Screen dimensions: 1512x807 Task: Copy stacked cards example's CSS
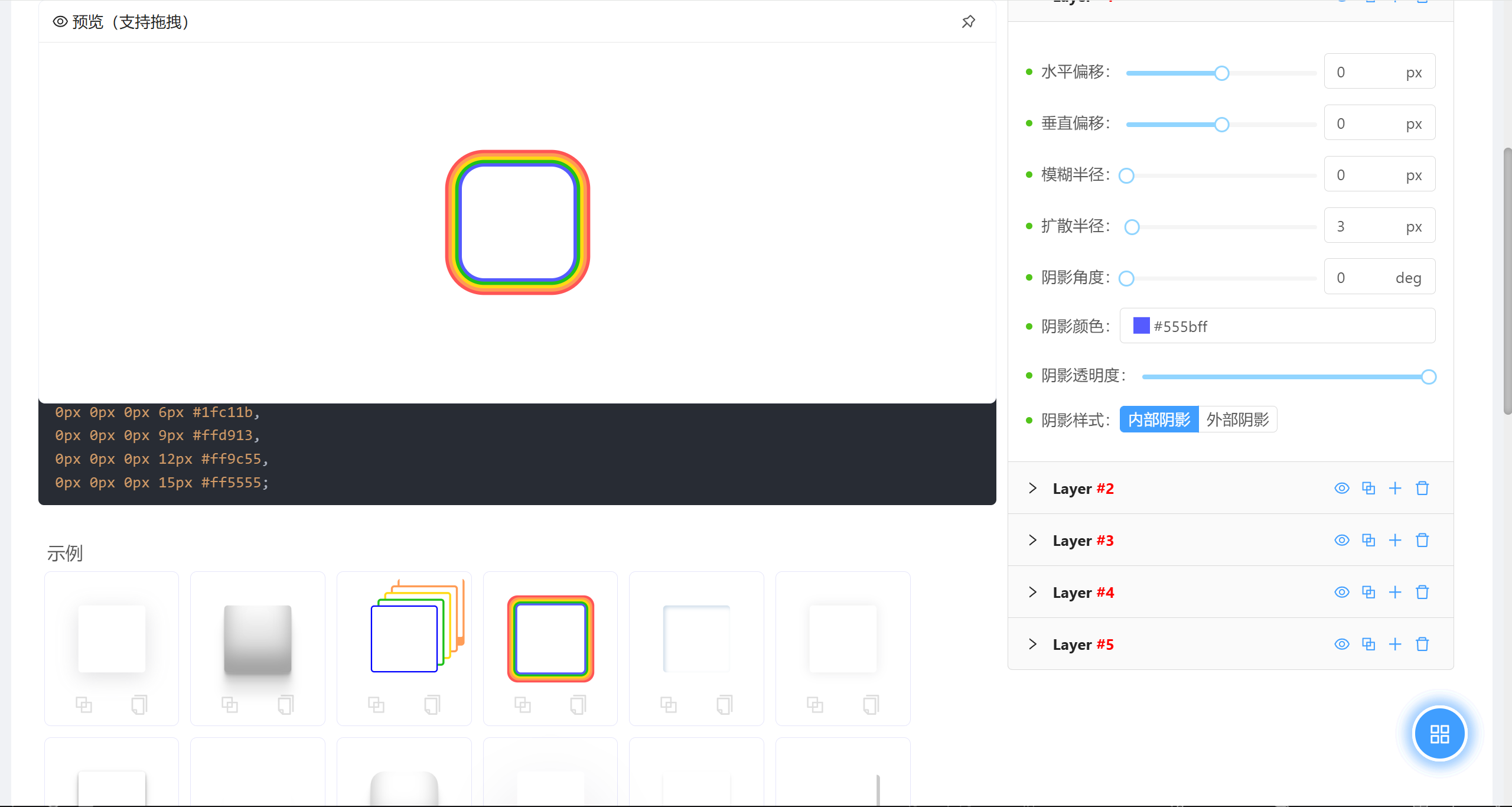(x=432, y=704)
